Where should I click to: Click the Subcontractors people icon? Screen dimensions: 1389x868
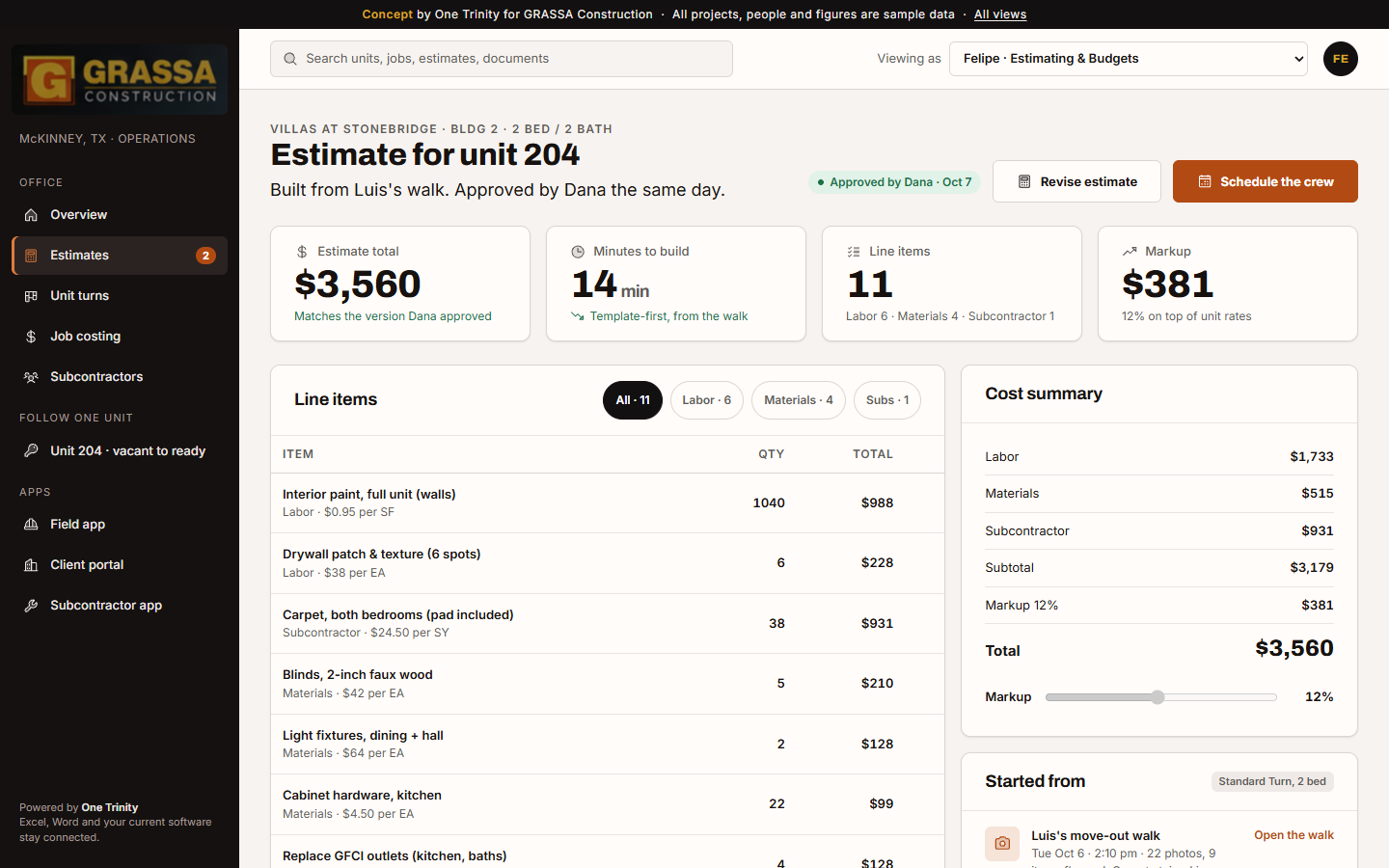(31, 377)
